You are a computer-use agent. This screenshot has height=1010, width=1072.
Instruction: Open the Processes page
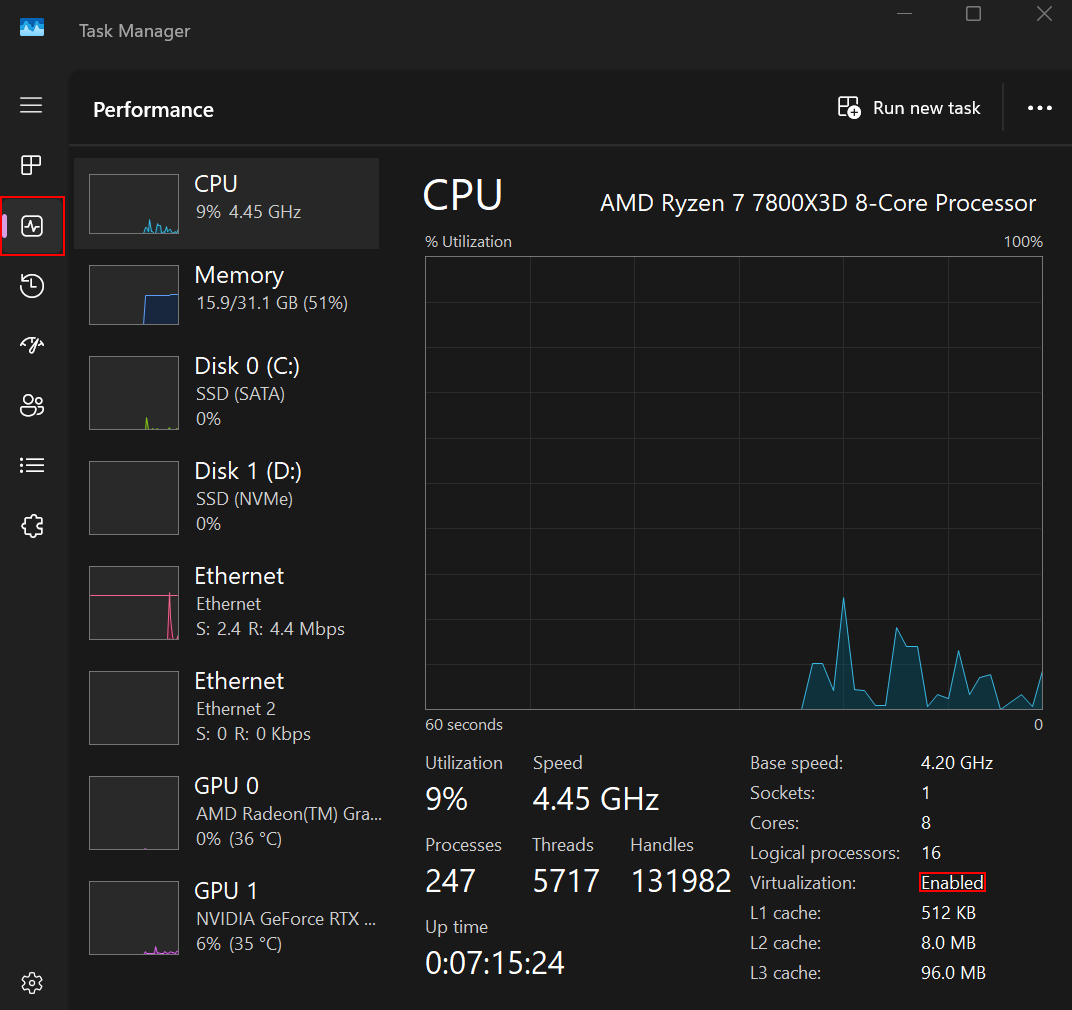point(31,165)
